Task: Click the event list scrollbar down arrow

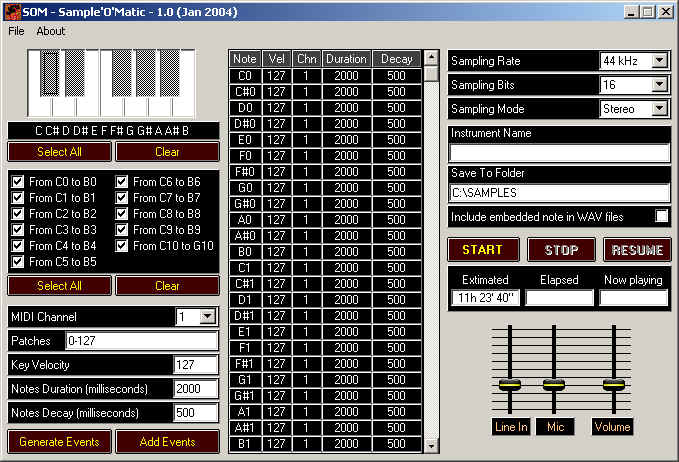Action: tap(431, 446)
